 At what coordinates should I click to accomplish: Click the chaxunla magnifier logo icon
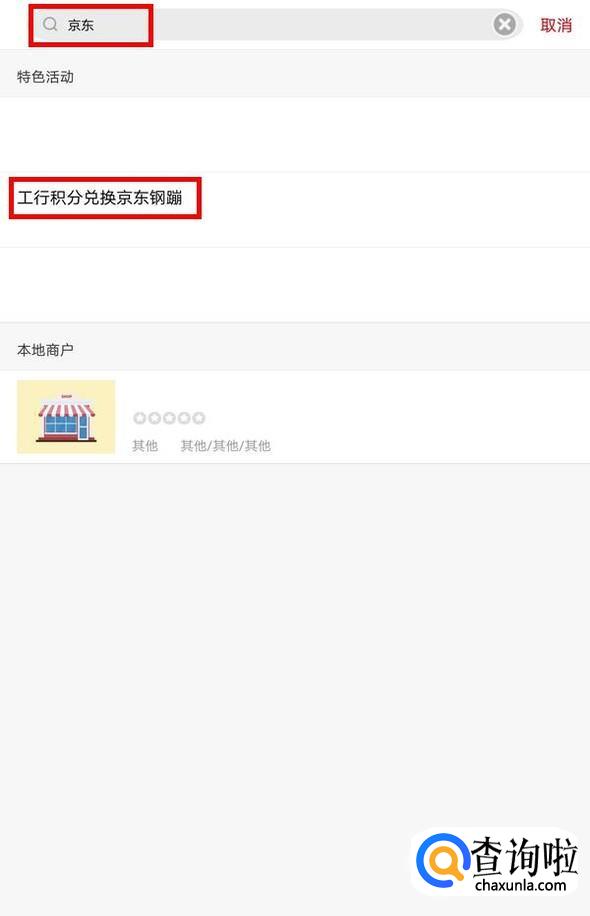(442, 860)
